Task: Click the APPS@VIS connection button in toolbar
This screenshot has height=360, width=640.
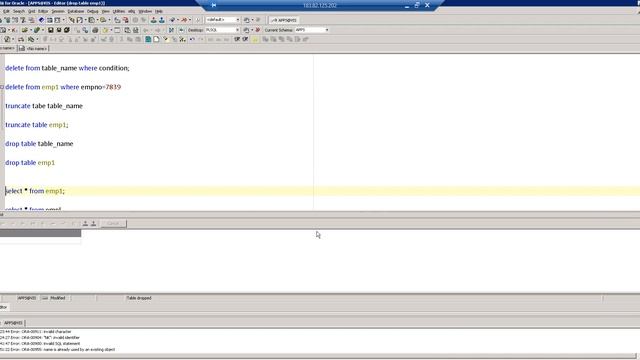Action: click(284, 20)
